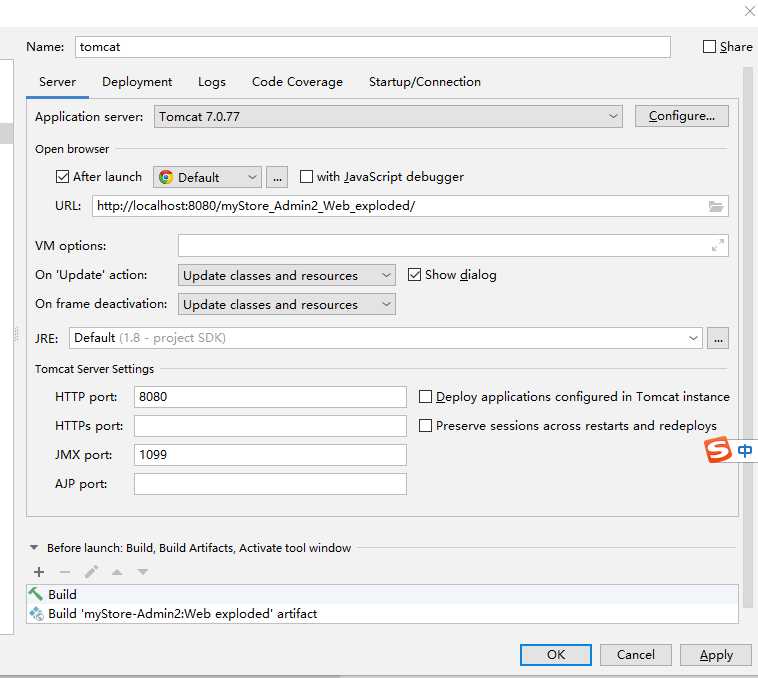
Task: Toggle the Share checkbox
Action: coord(709,46)
